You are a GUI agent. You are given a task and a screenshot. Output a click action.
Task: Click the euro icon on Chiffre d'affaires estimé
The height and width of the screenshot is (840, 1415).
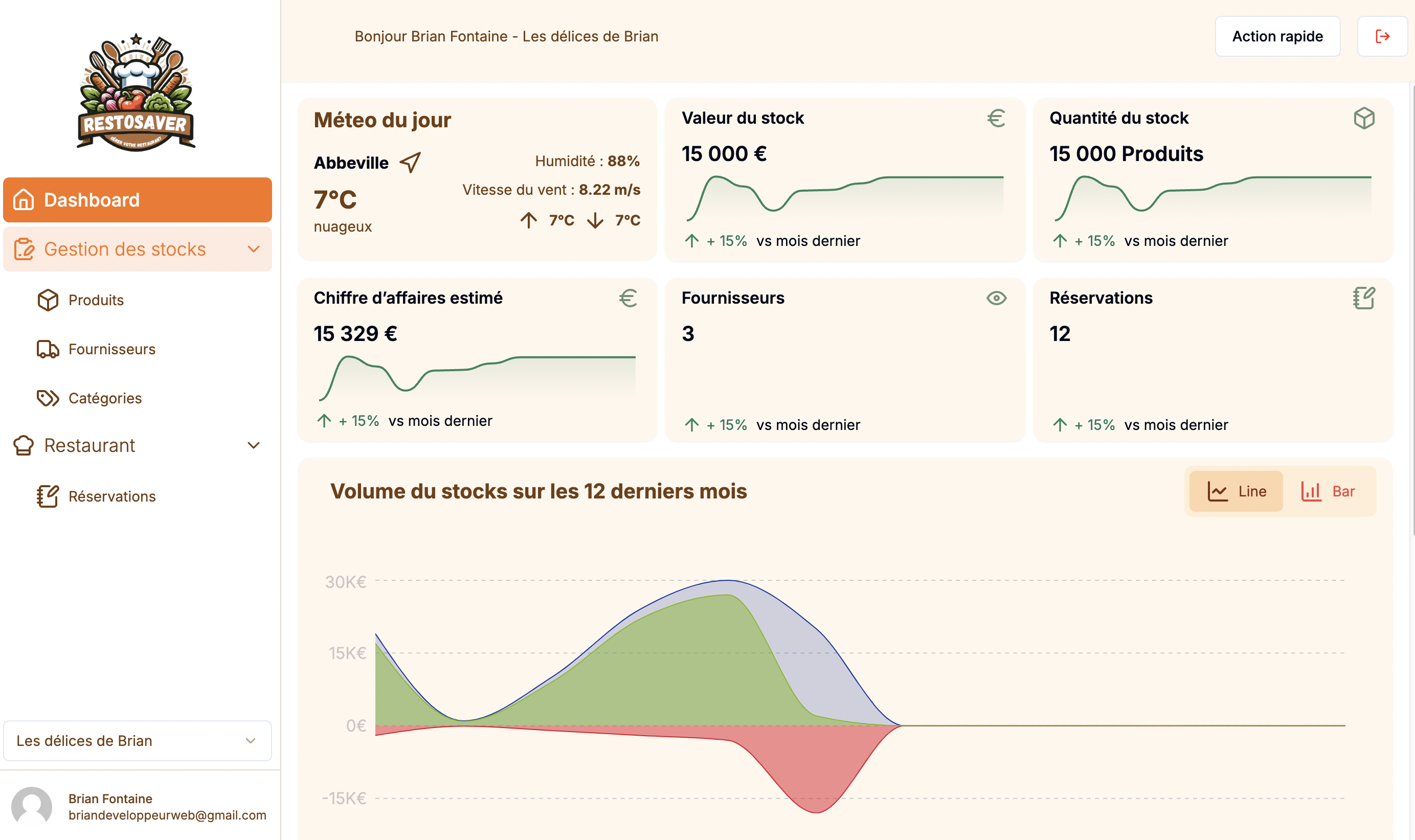627,298
